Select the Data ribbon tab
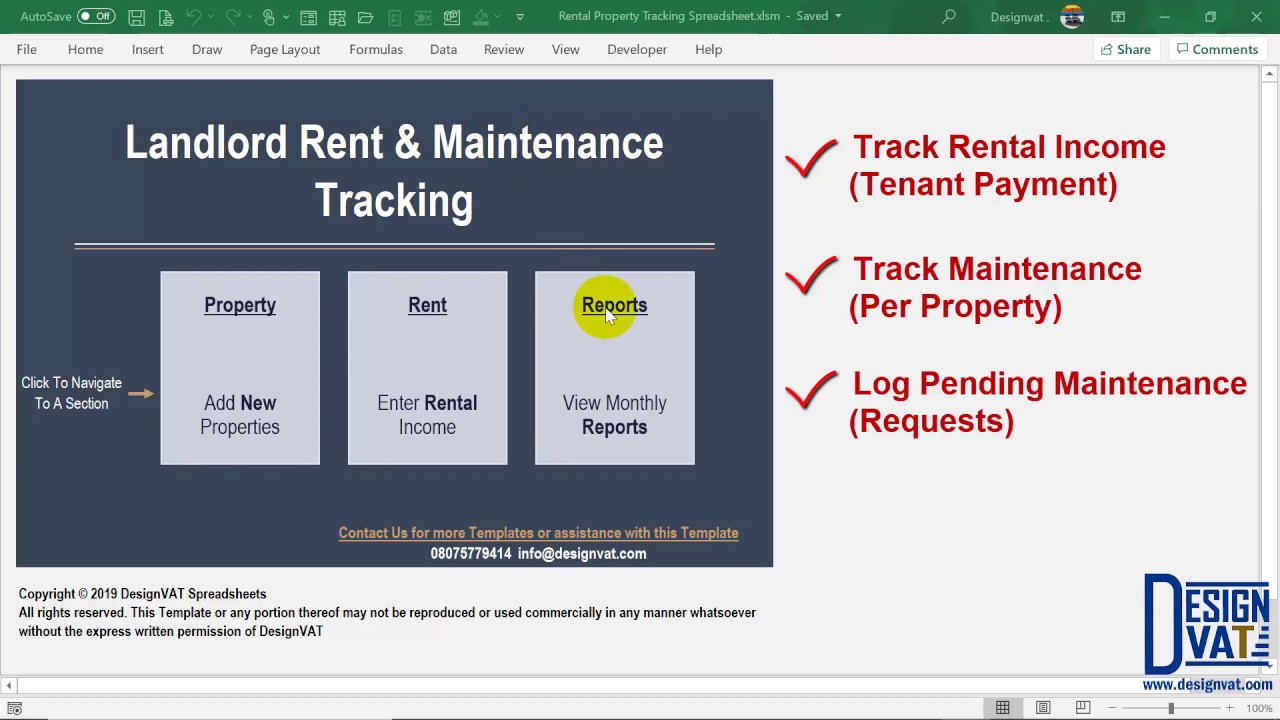 (x=443, y=49)
